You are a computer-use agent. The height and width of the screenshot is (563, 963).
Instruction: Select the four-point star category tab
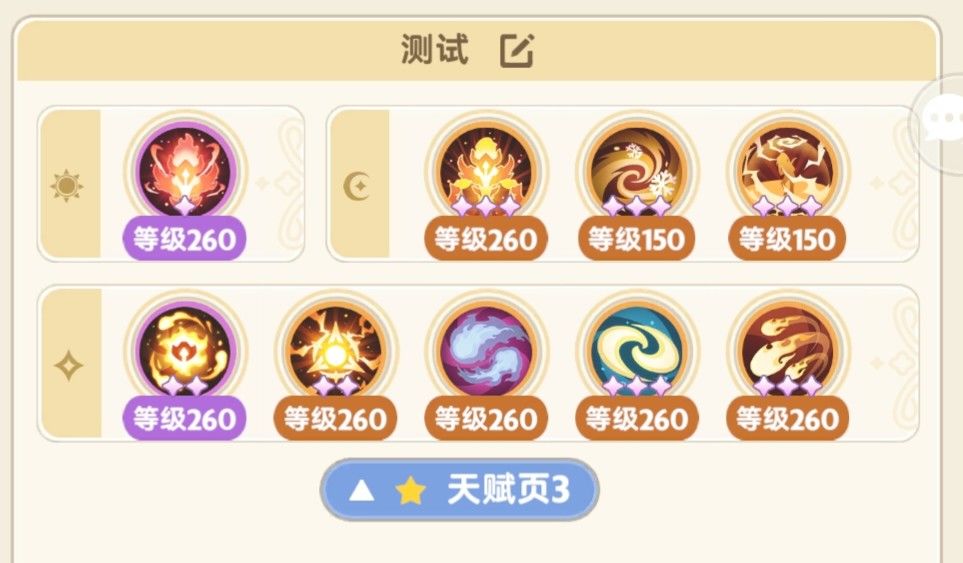click(x=68, y=365)
